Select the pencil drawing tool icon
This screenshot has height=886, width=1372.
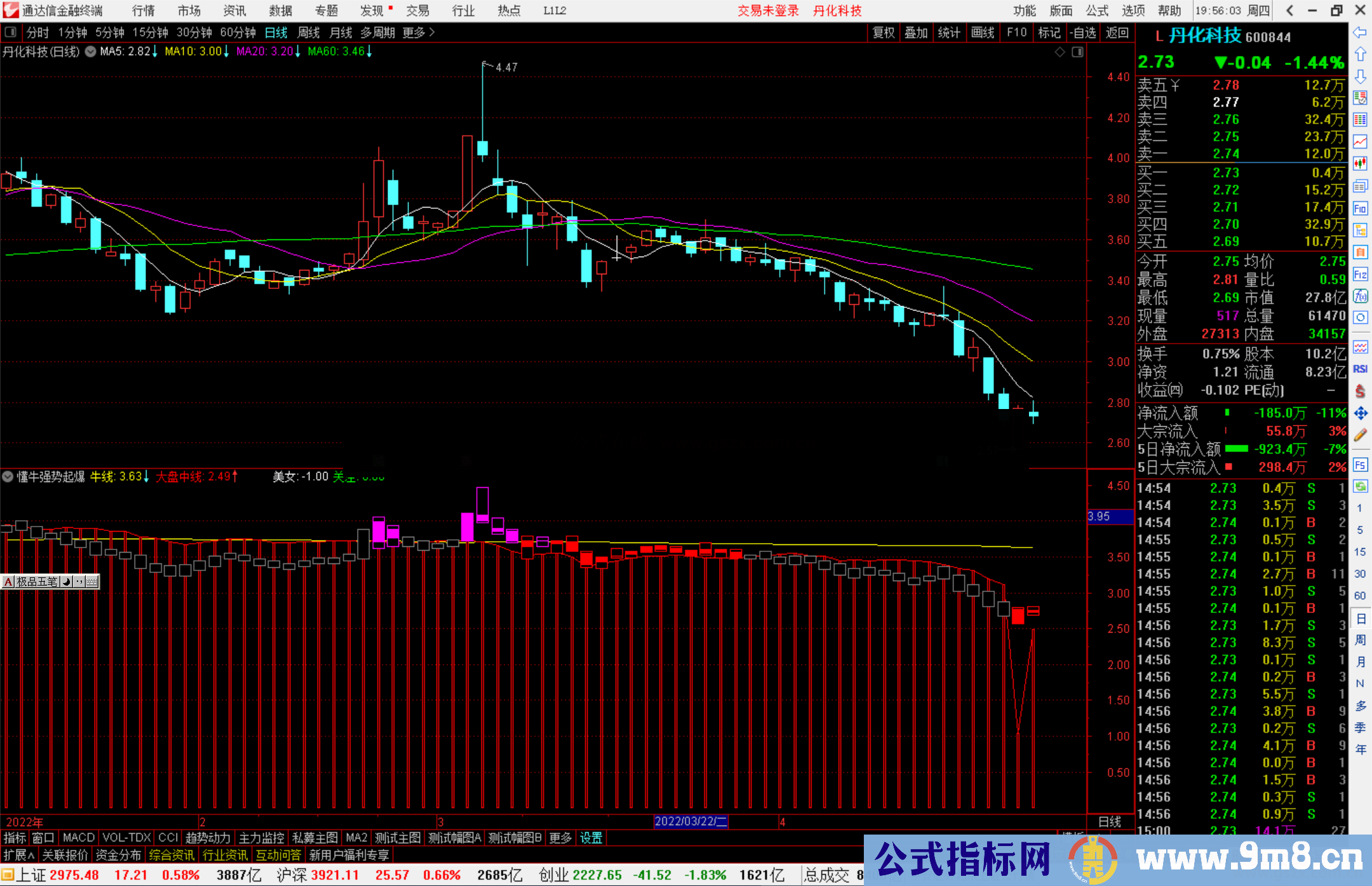(1360, 435)
